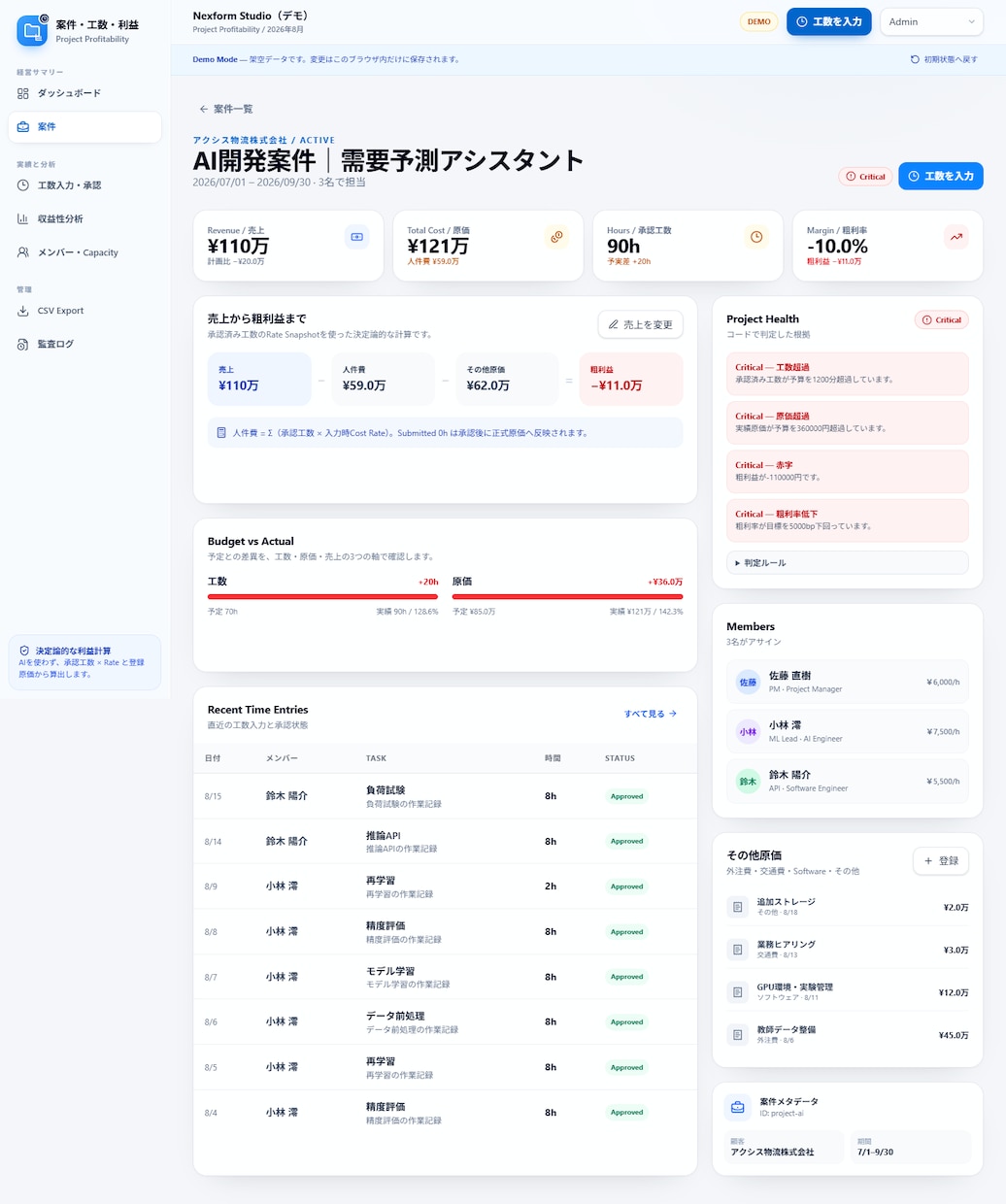
Task: Click the DEMO badge in the header
Action: click(759, 21)
